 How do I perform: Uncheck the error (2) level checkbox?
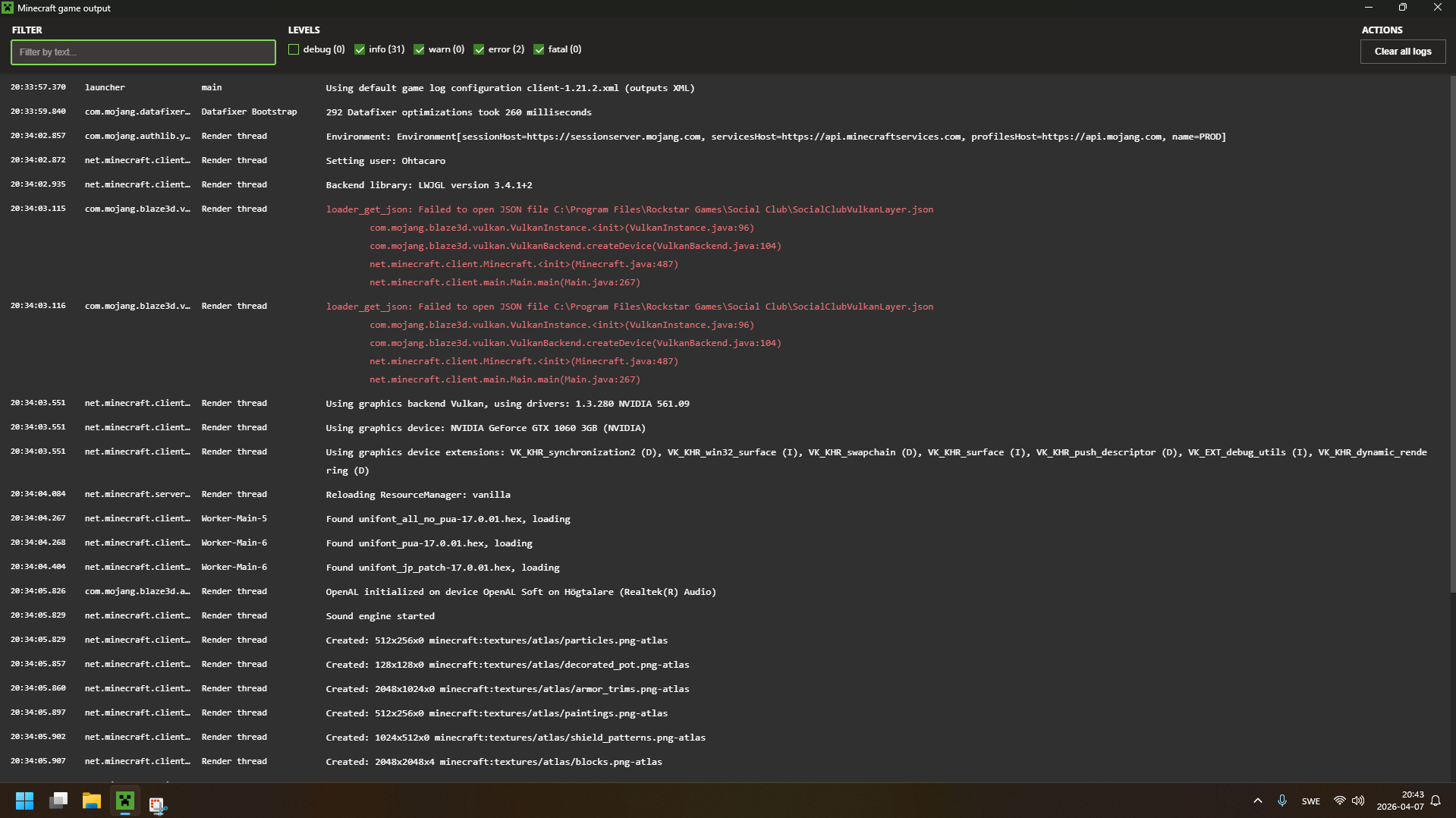479,49
